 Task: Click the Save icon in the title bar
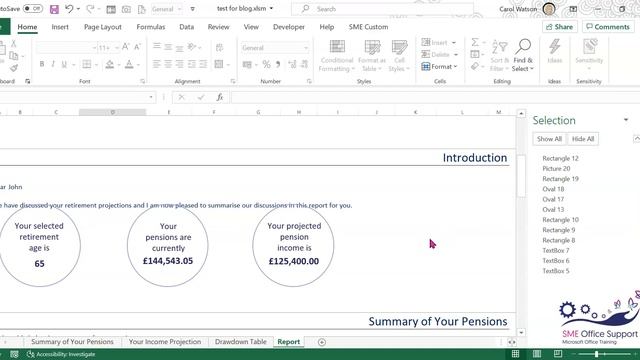point(54,9)
